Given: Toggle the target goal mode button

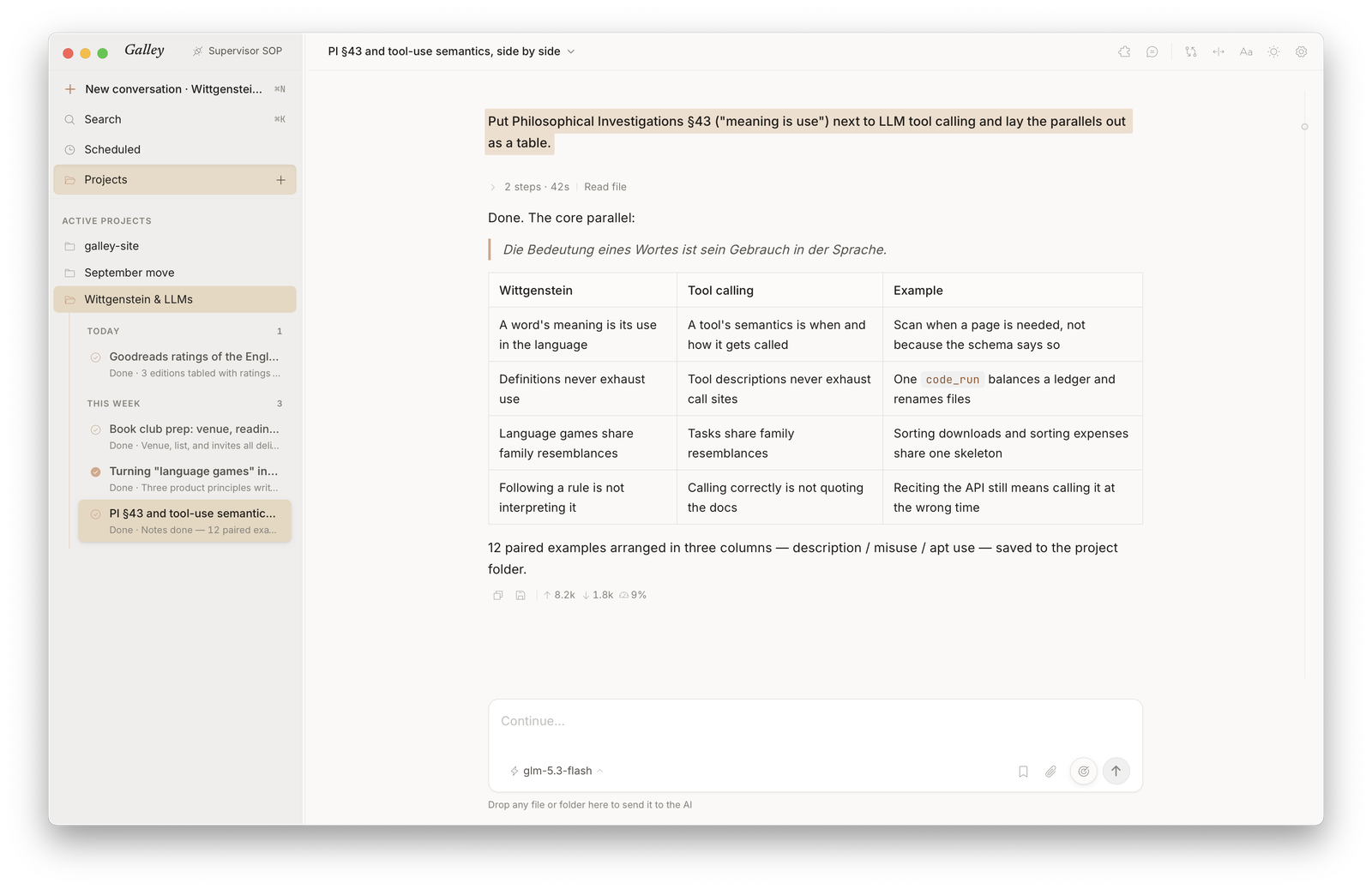Looking at the screenshot, I should coord(1084,772).
